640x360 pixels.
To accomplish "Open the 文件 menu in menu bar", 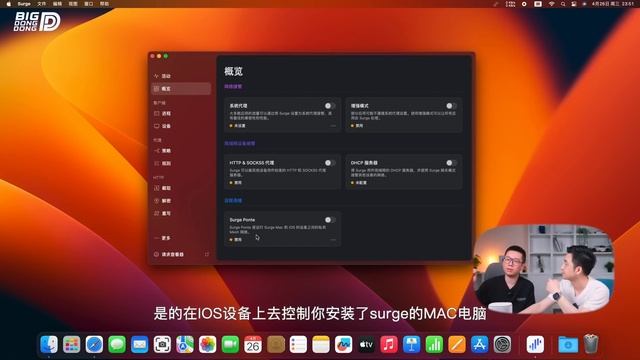I will (x=42, y=4).
